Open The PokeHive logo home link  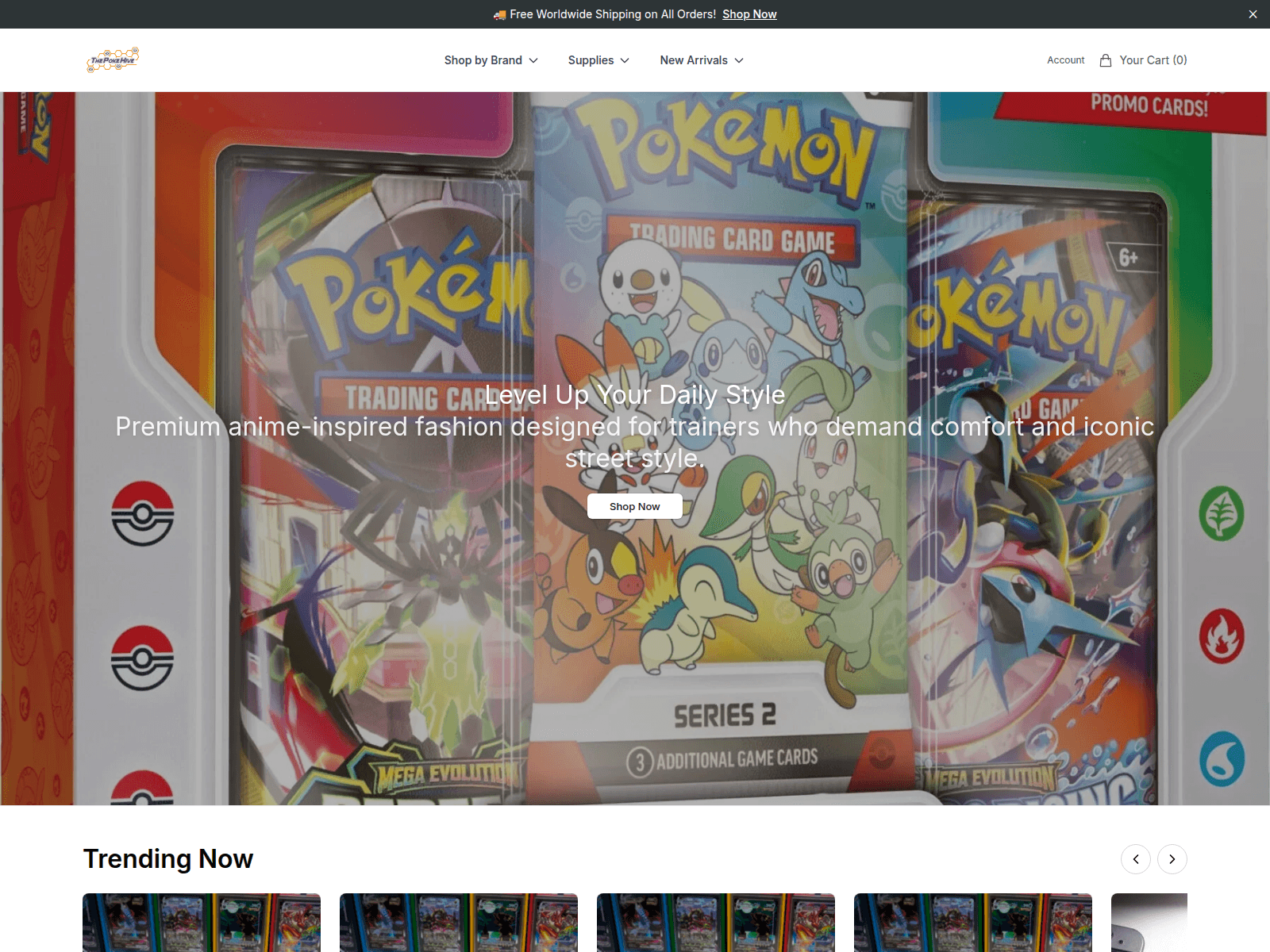(x=113, y=60)
